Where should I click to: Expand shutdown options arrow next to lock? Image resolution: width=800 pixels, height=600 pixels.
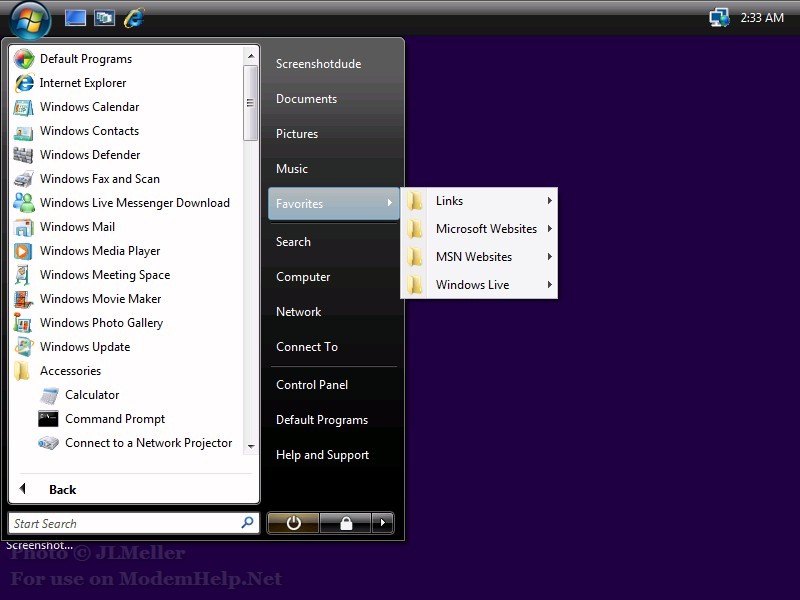pyautogui.click(x=382, y=523)
